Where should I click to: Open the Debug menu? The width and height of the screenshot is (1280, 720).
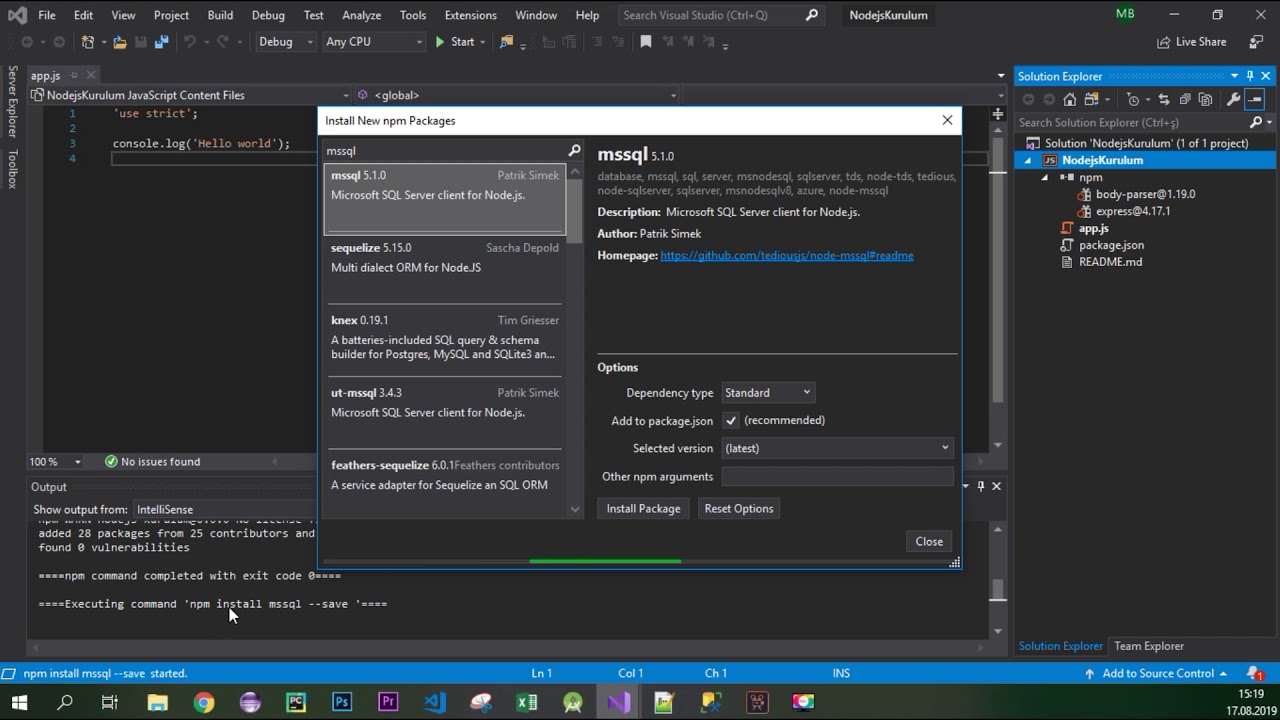click(268, 15)
